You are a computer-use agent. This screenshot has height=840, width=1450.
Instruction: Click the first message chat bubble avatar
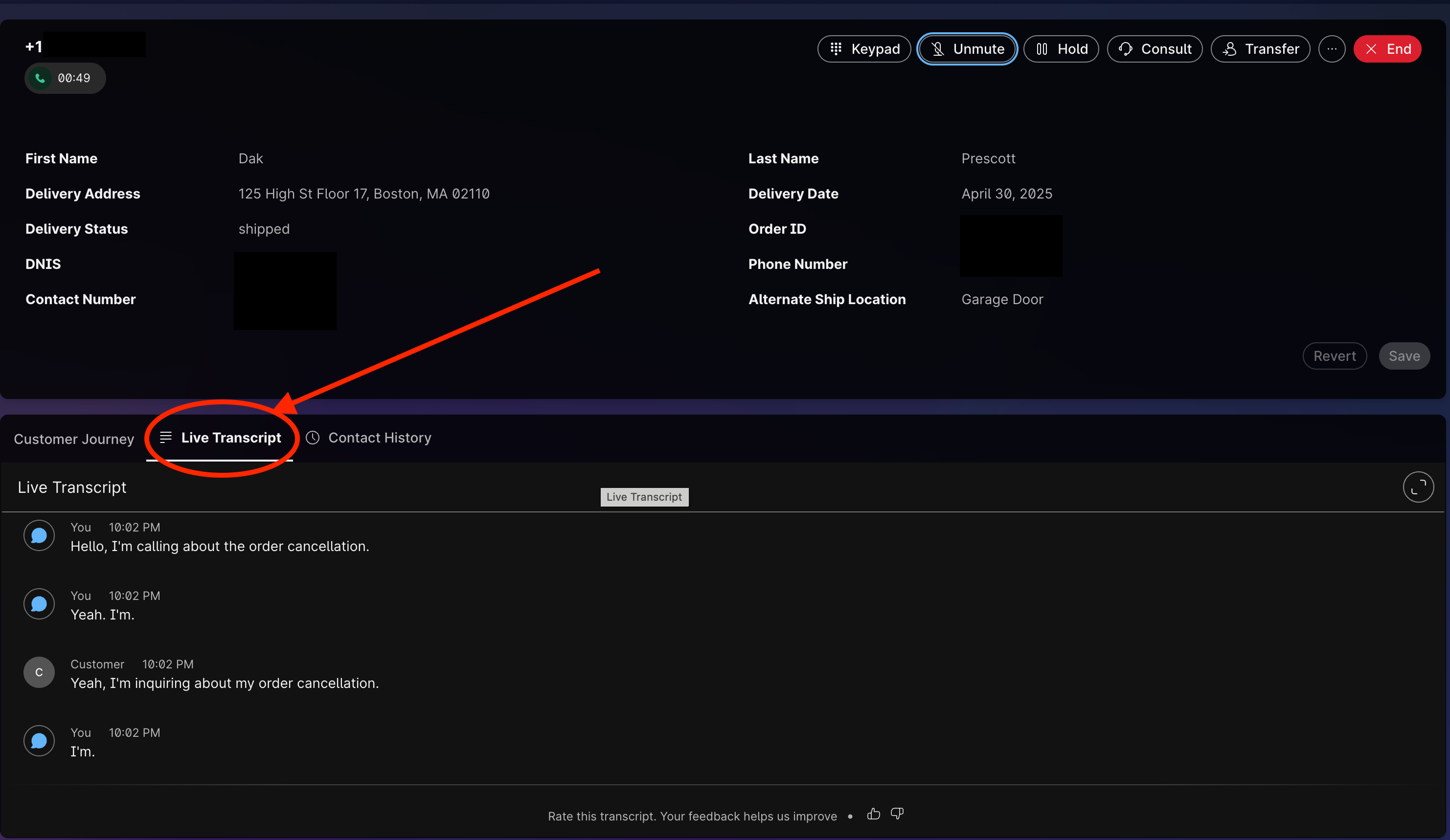click(39, 535)
